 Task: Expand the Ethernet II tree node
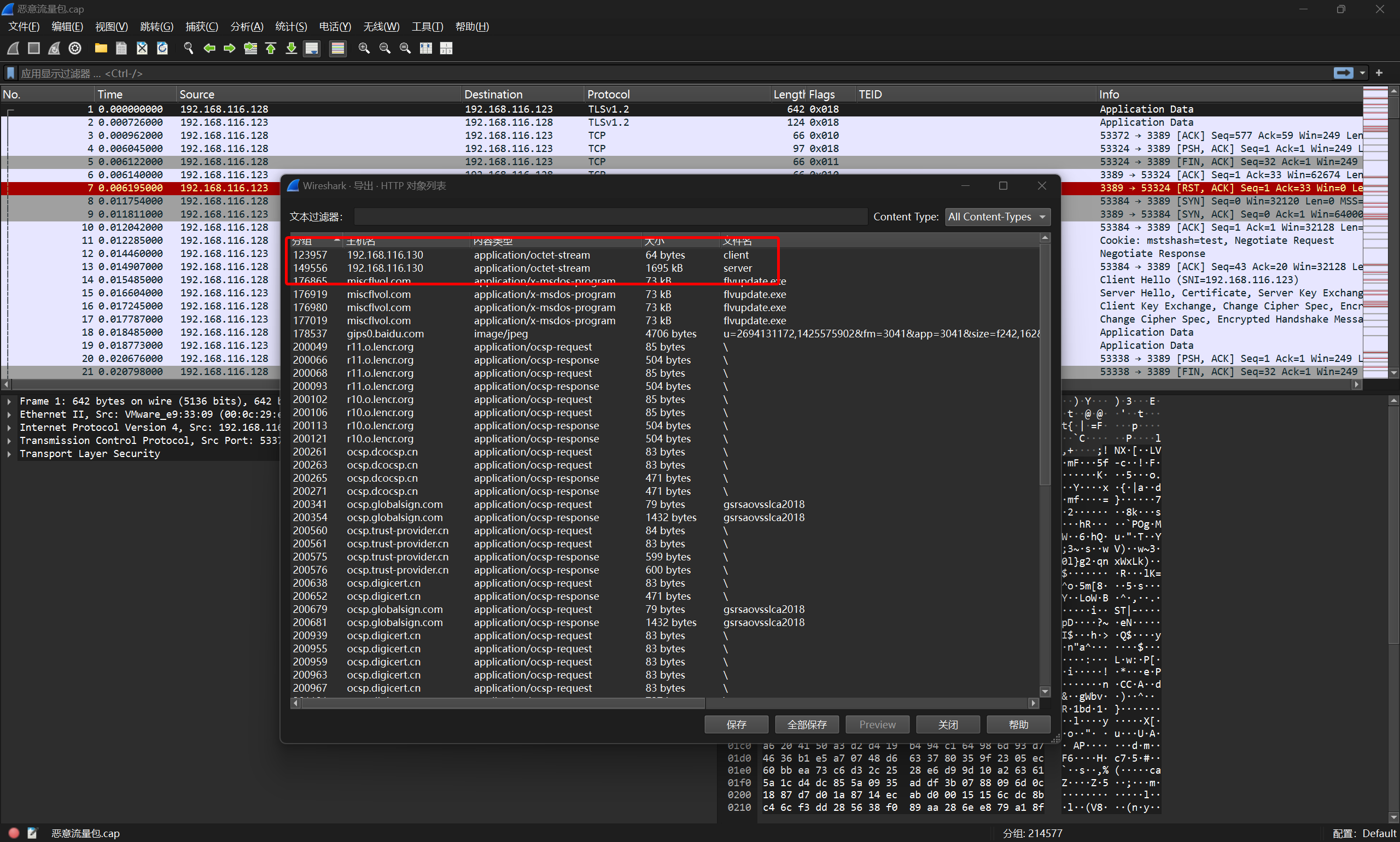(9, 414)
